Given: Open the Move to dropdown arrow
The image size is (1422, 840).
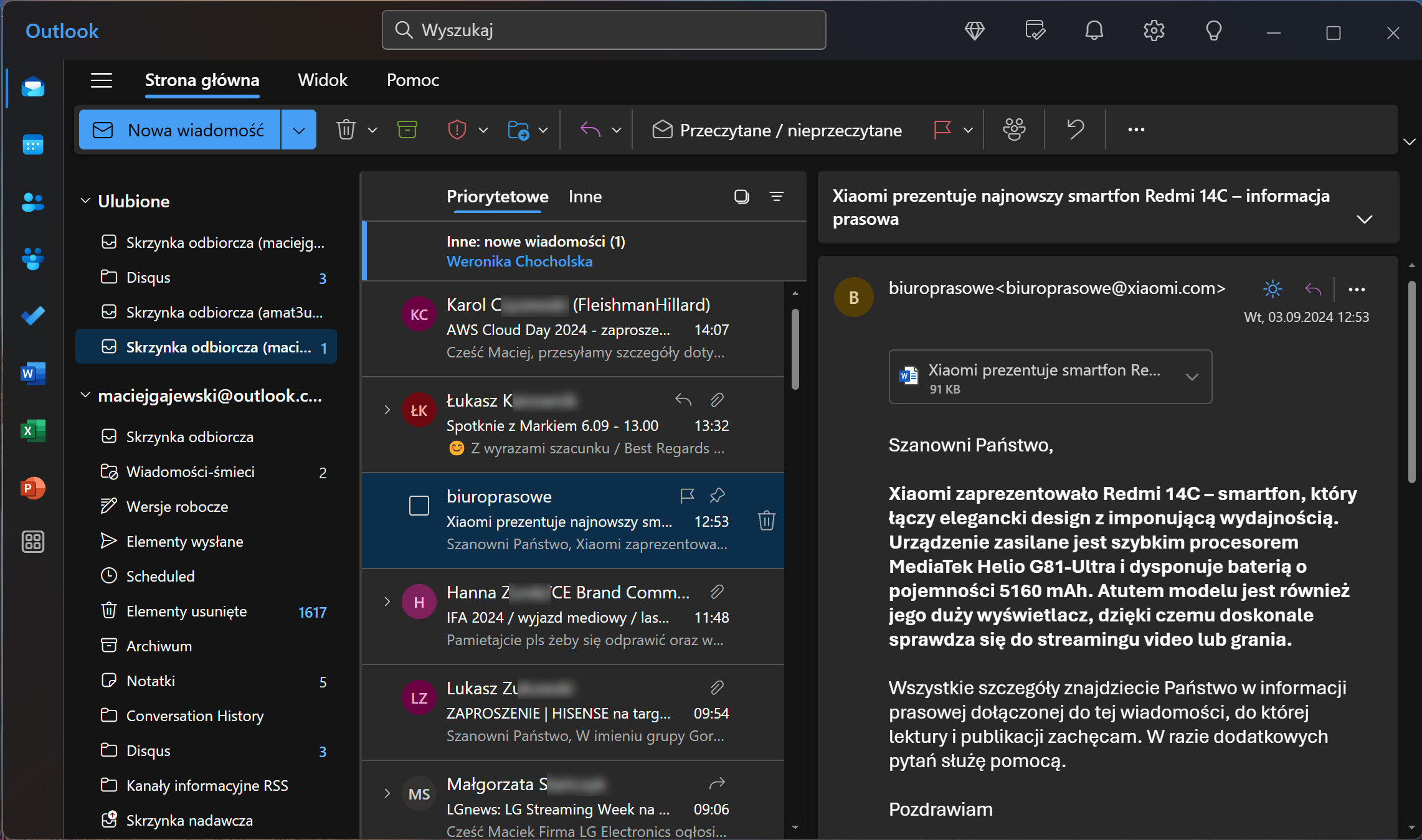Looking at the screenshot, I should (x=543, y=130).
